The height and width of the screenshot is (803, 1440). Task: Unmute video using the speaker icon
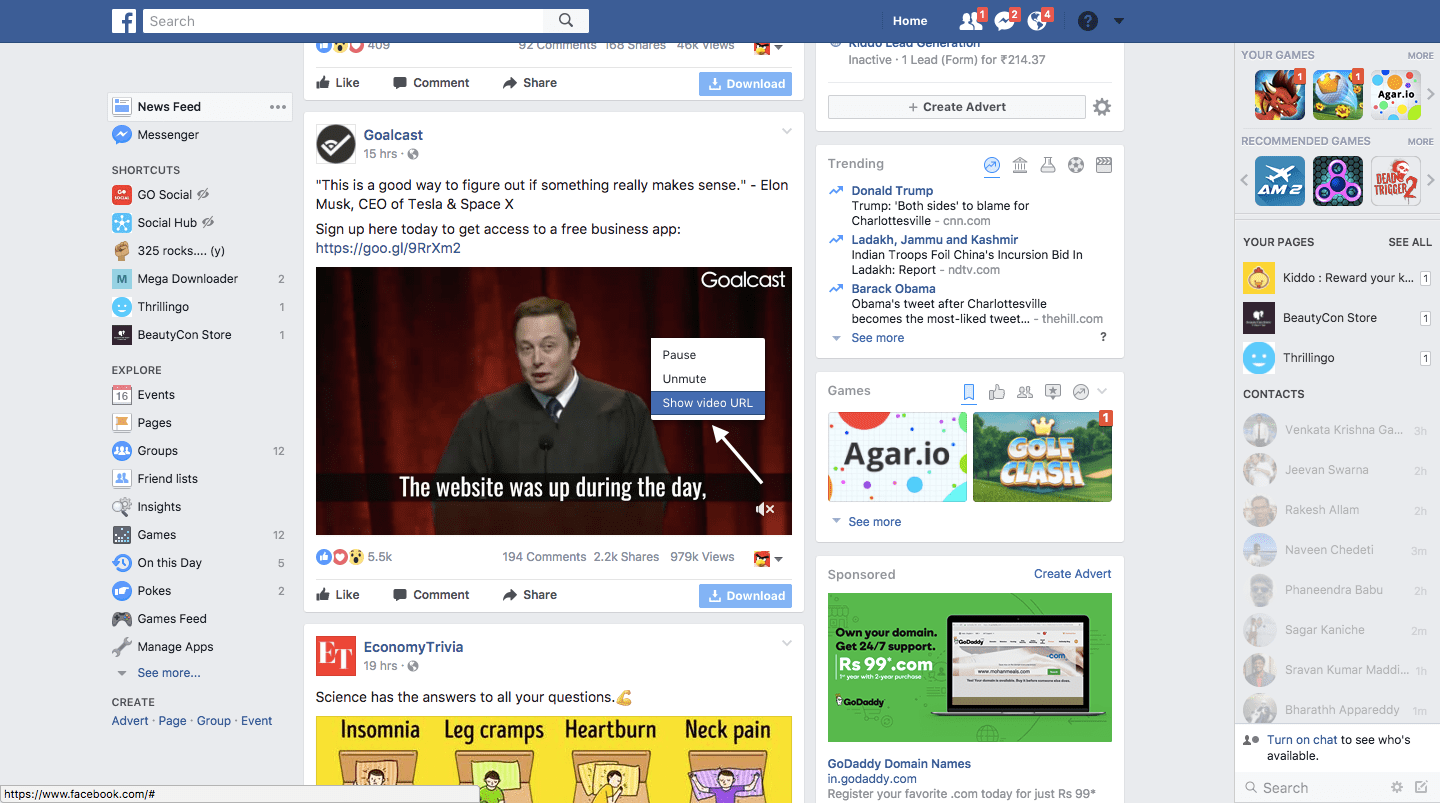765,509
